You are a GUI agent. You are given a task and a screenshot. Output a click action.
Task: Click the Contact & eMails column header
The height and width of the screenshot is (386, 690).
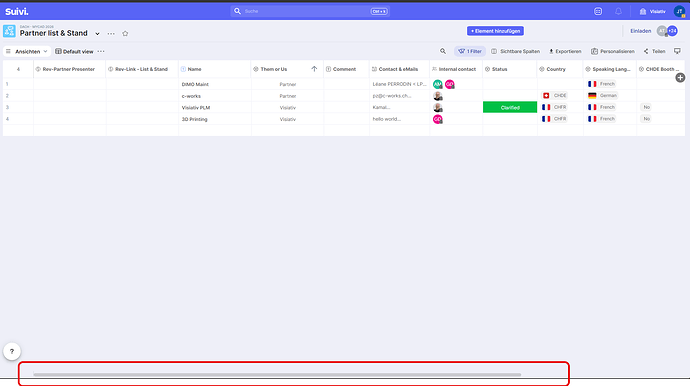click(399, 69)
